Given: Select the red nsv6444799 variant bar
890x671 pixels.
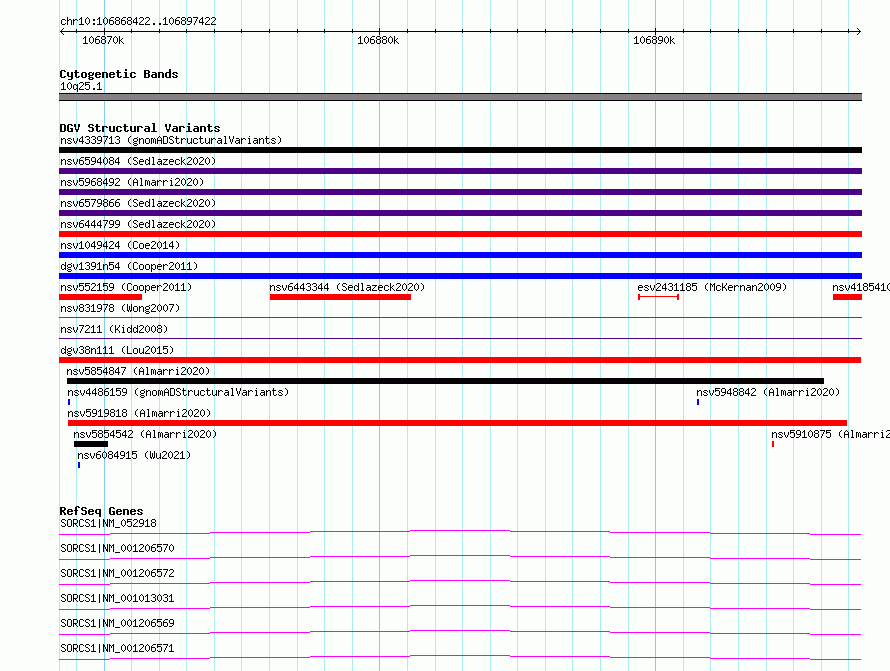Looking at the screenshot, I should pyautogui.click(x=460, y=234).
